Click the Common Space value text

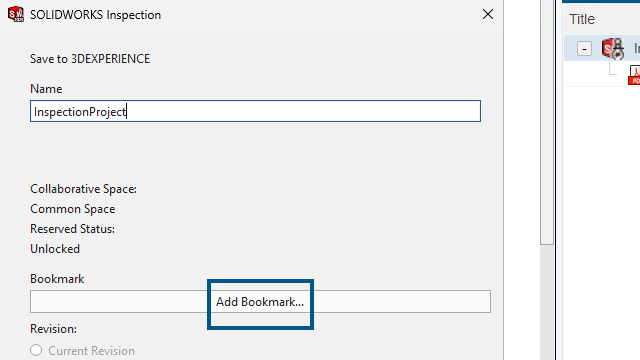coord(73,209)
